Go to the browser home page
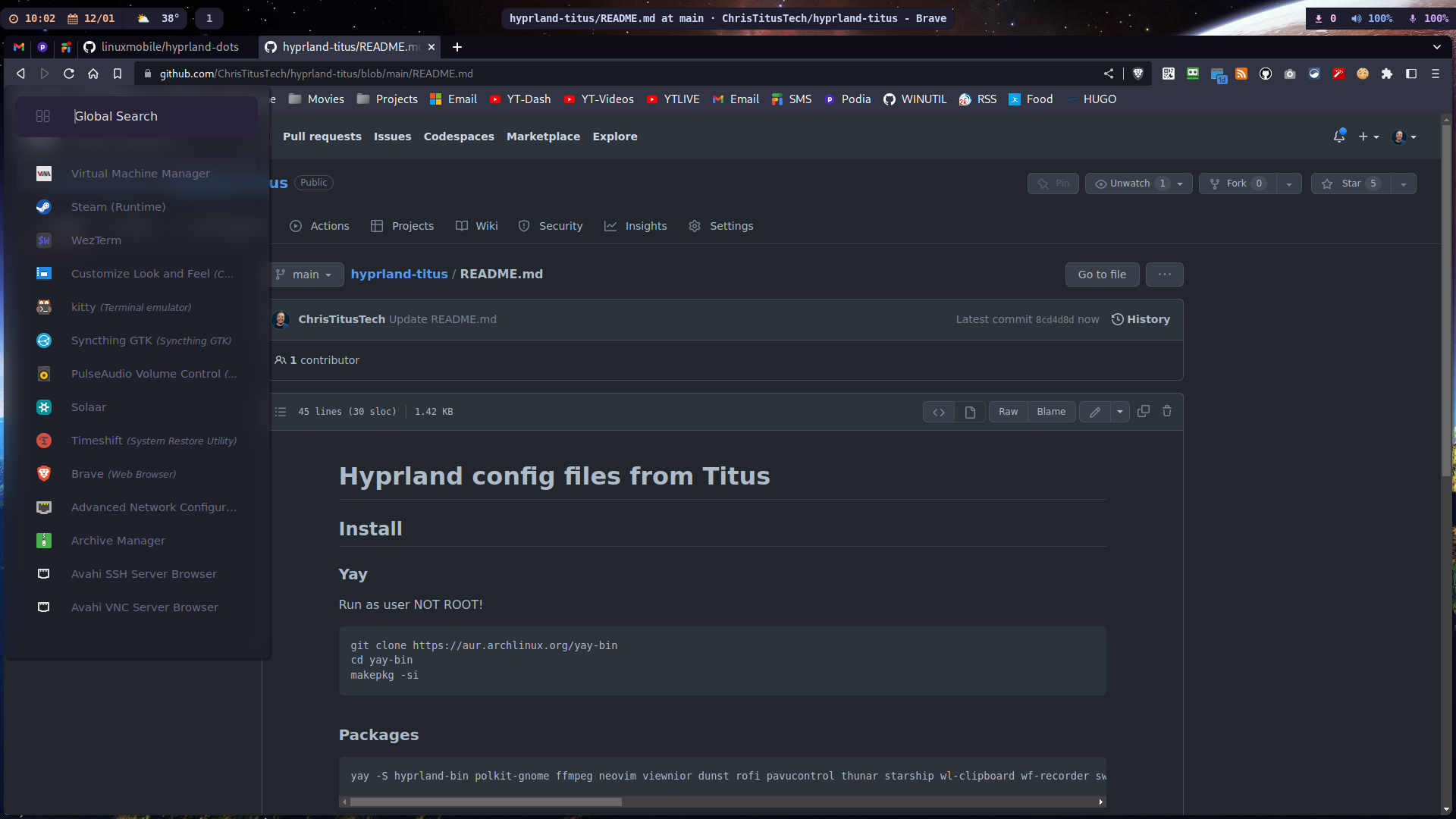 click(93, 74)
